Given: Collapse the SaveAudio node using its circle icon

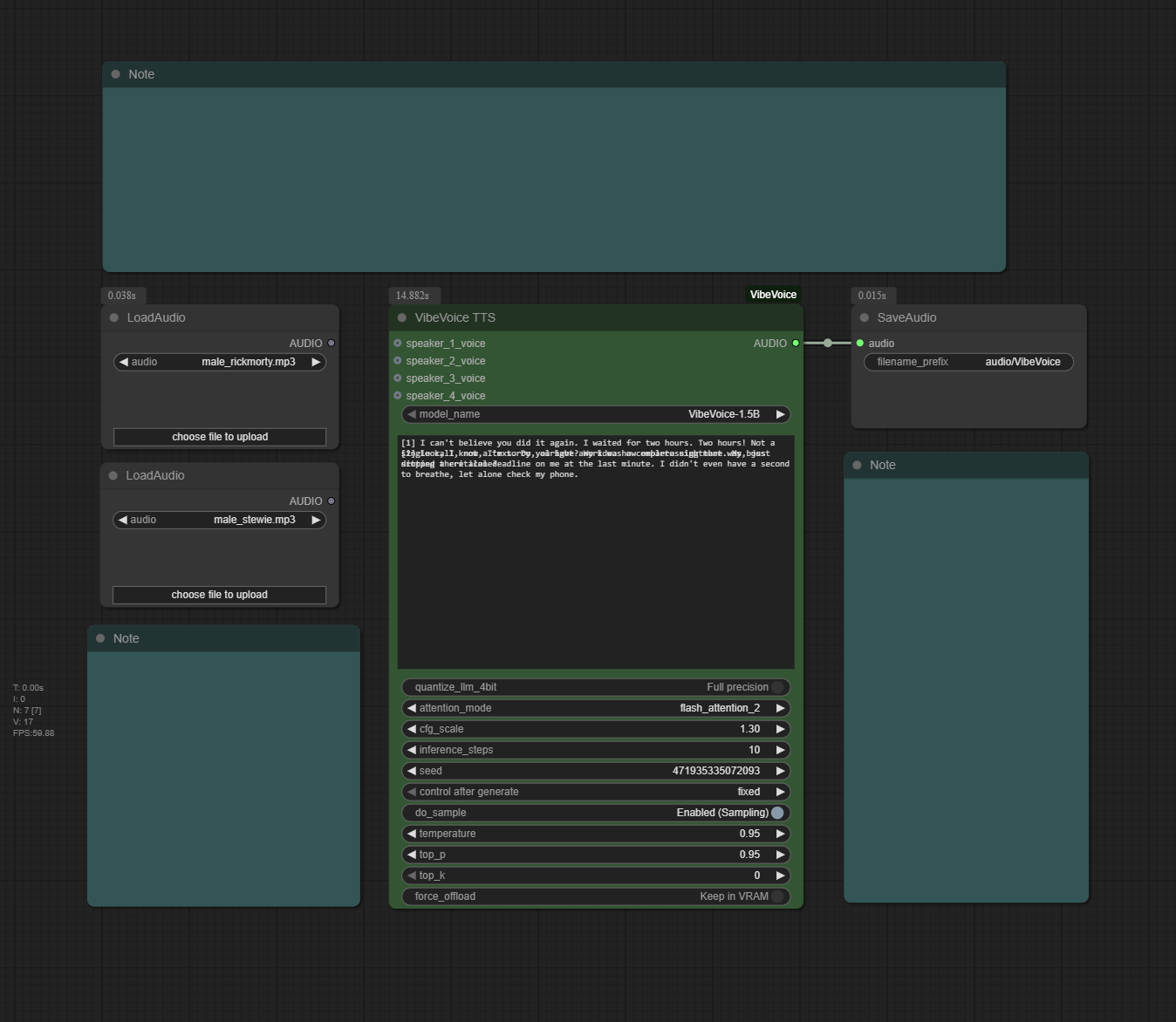Looking at the screenshot, I should 865,317.
